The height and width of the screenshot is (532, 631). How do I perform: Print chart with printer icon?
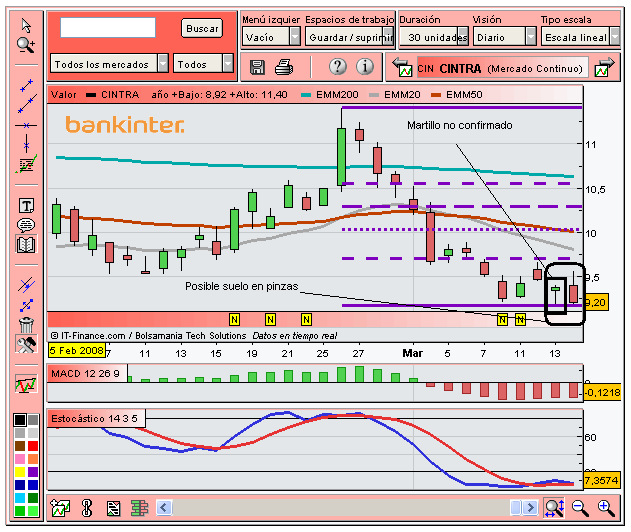(284, 67)
